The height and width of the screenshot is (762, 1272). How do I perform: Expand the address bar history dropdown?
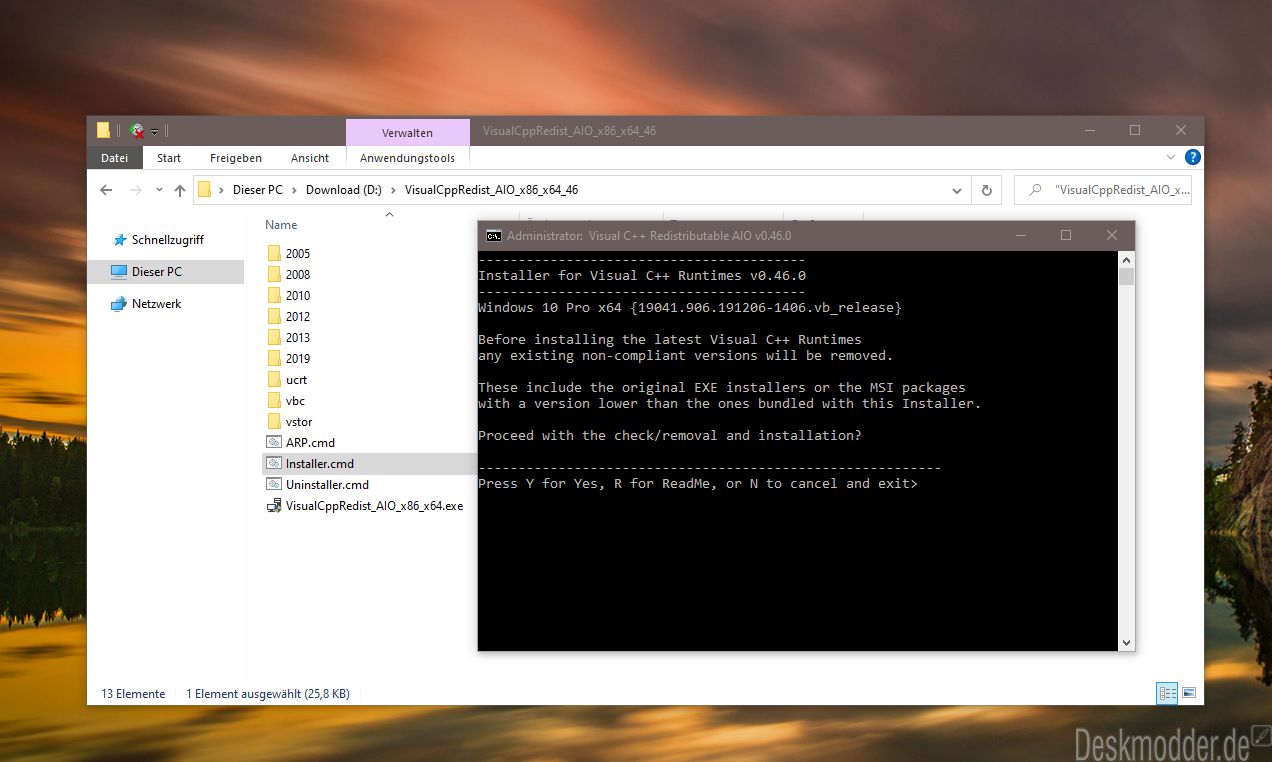957,190
